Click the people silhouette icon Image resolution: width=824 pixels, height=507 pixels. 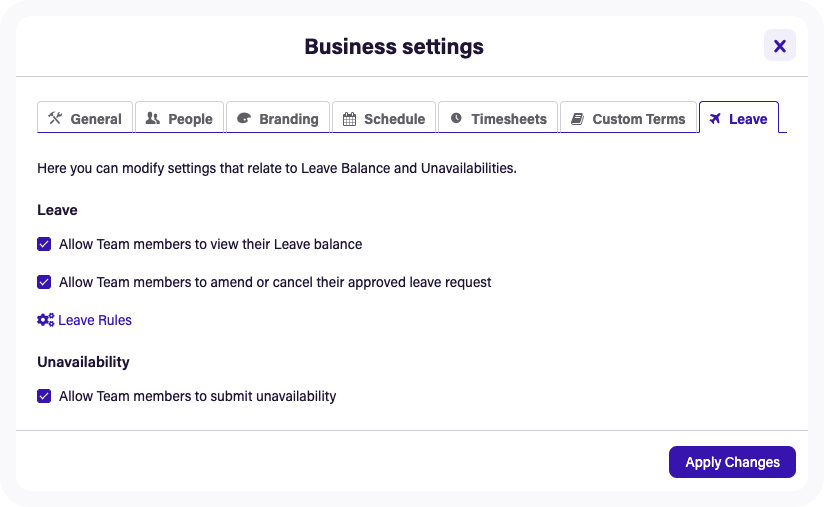(153, 118)
